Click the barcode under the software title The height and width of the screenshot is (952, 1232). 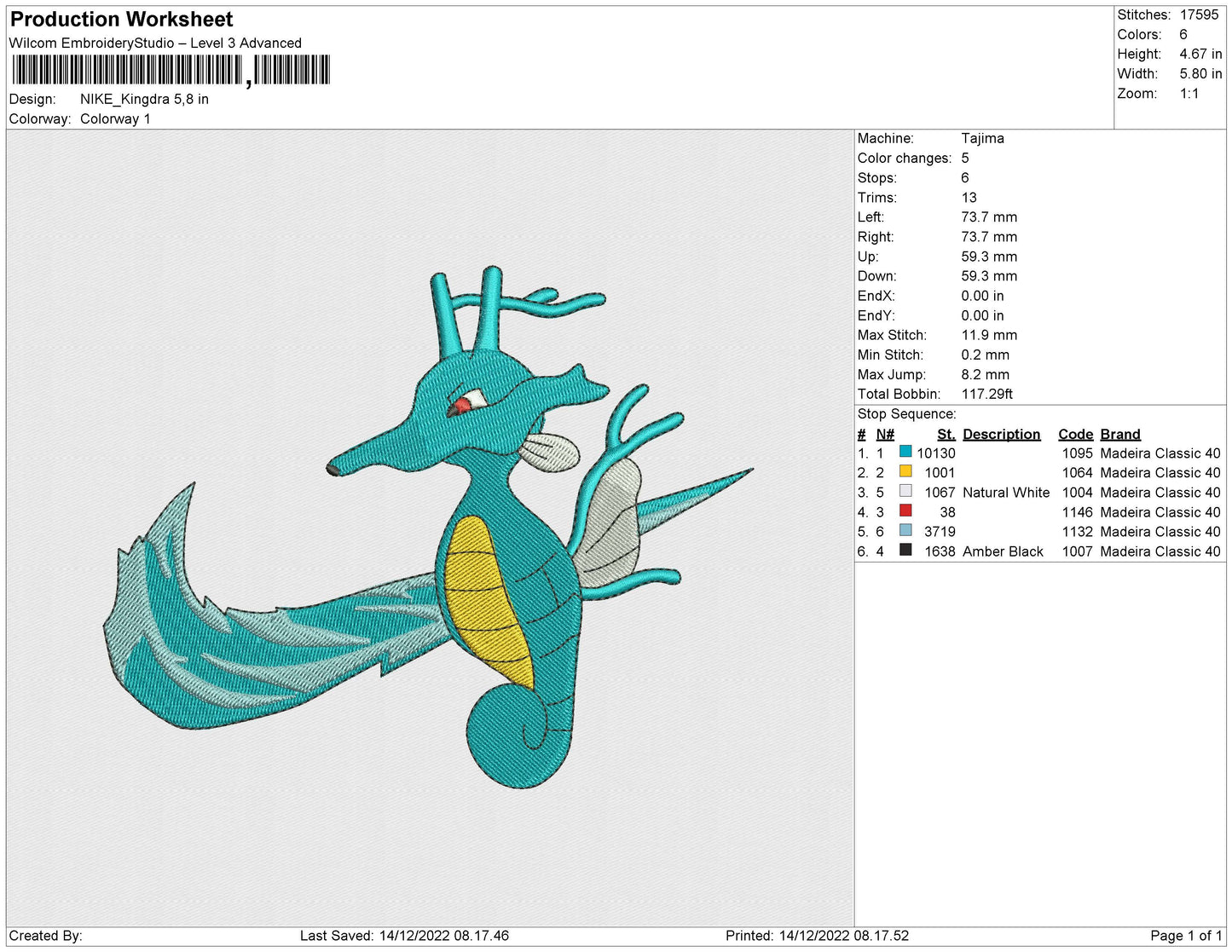click(x=171, y=70)
